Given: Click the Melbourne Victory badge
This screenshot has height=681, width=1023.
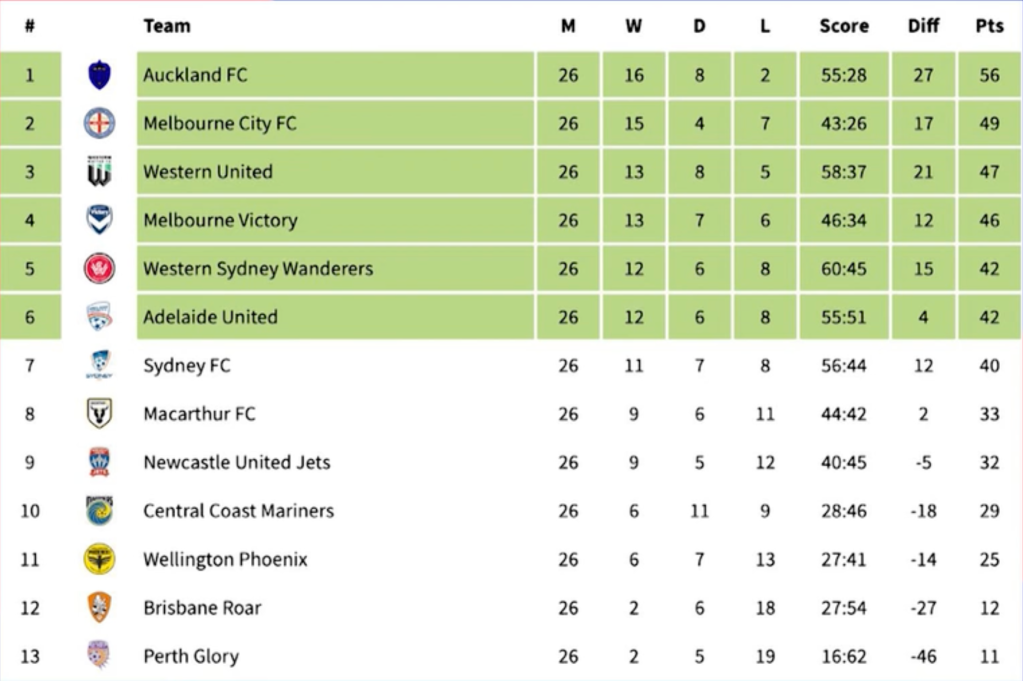Looking at the screenshot, I should pos(99,220).
